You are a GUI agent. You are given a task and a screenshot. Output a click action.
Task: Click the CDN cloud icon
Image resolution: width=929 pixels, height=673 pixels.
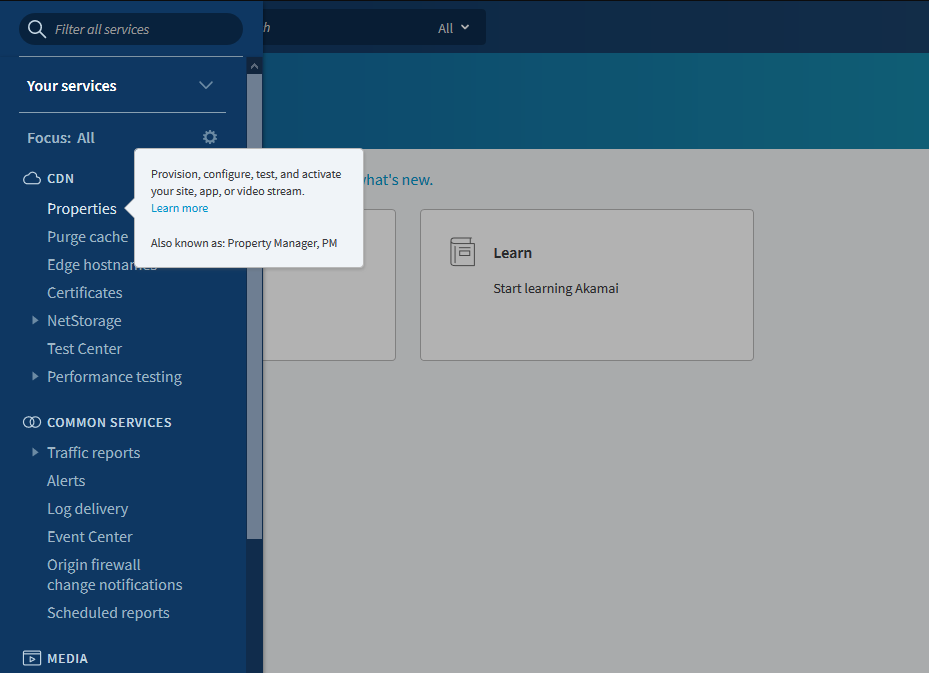tap(31, 179)
